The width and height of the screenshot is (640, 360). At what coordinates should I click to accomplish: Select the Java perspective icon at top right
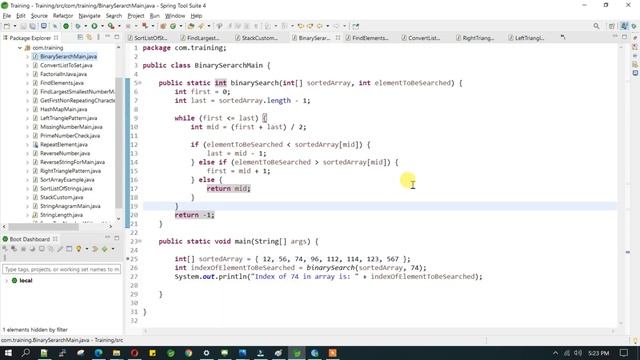(x=624, y=26)
